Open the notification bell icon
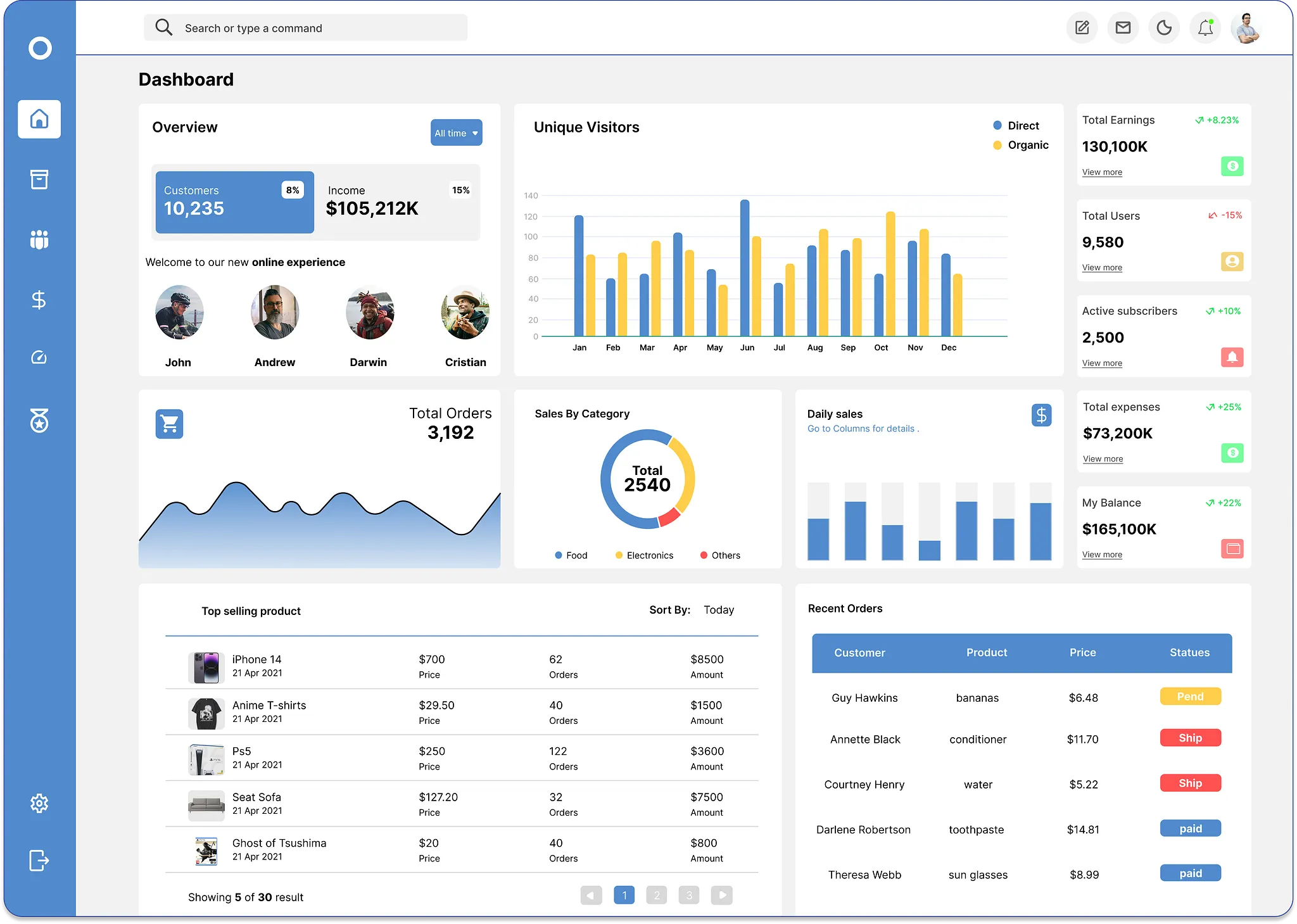This screenshot has height=924, width=1297. click(1206, 28)
